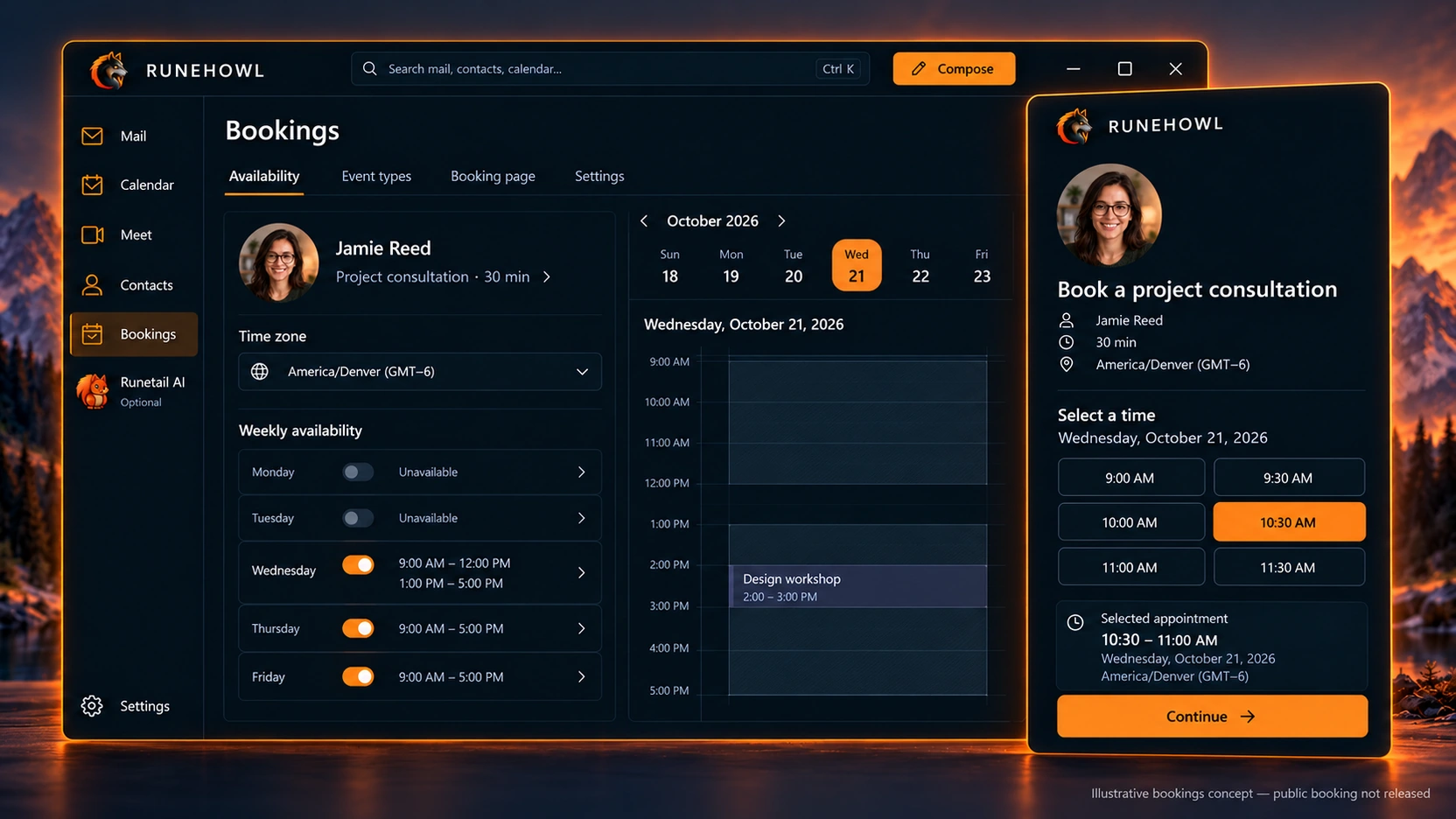The width and height of the screenshot is (1456, 819).
Task: Select Bookings in the sidebar
Action: tap(134, 334)
